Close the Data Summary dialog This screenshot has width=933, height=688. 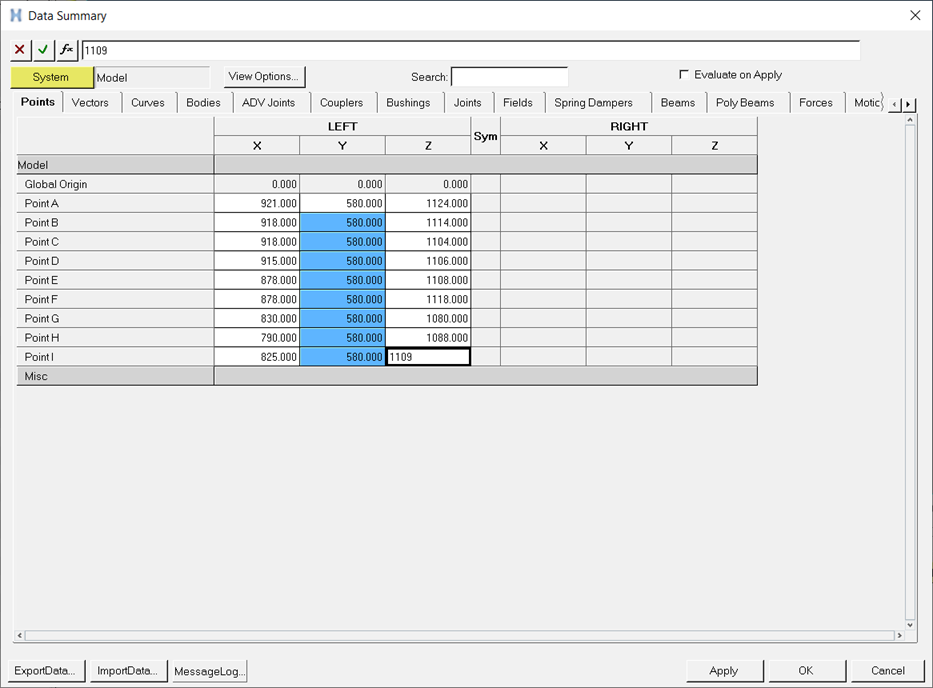point(914,15)
